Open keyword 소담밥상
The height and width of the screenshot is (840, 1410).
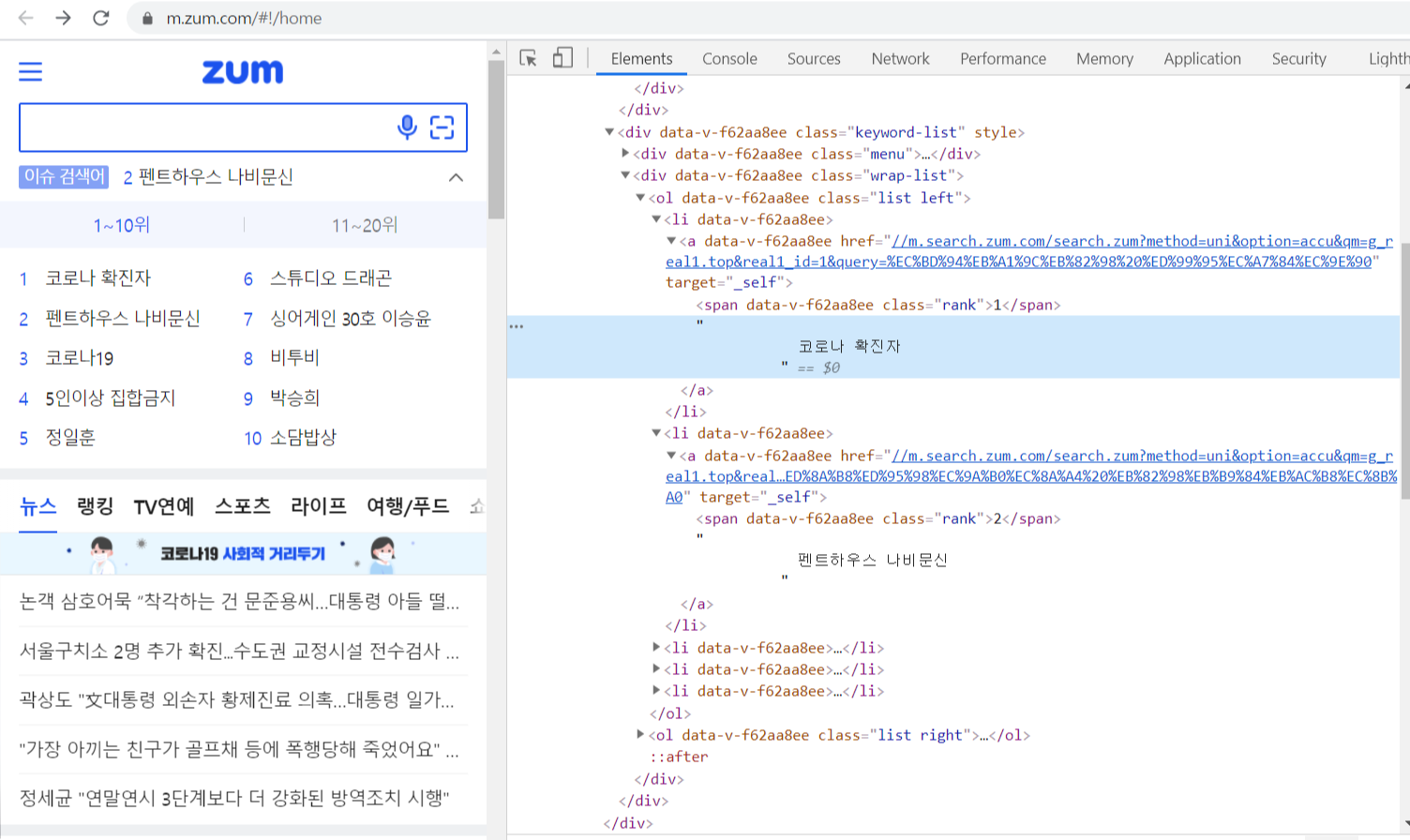point(303,438)
